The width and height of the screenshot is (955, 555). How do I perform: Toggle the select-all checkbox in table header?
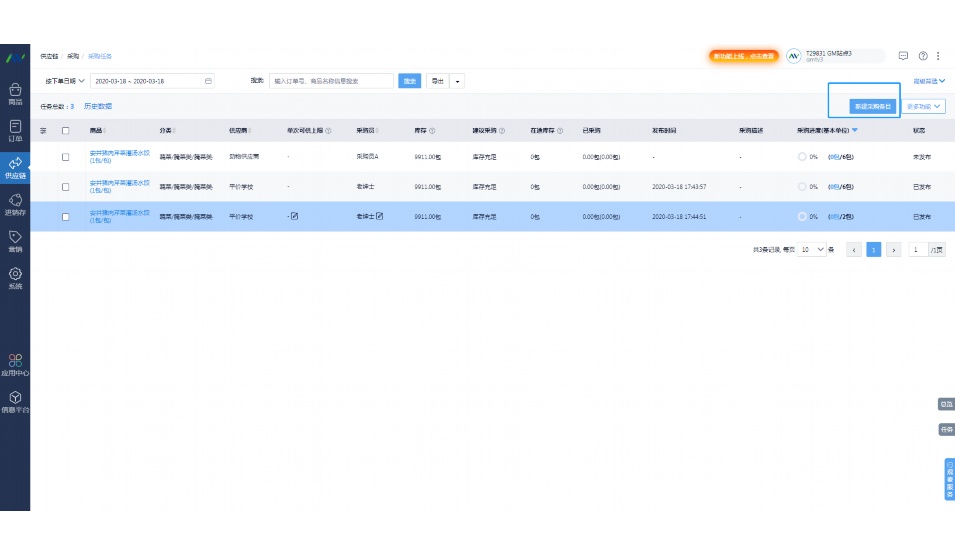click(x=66, y=130)
